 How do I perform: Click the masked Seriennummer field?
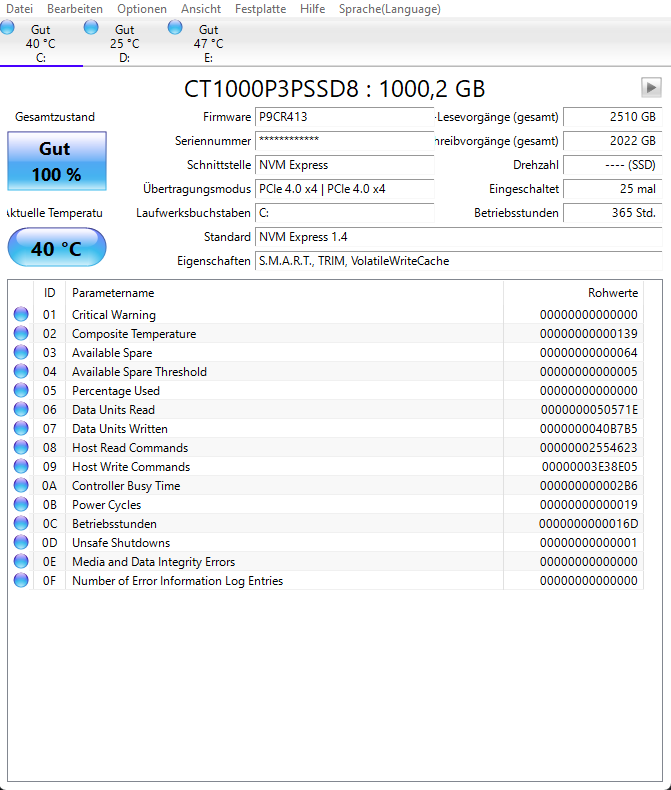345,141
